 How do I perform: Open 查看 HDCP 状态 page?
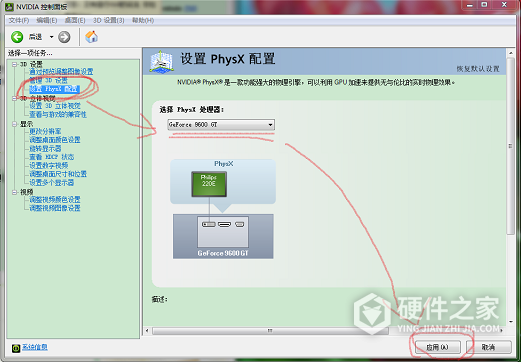(x=52, y=157)
